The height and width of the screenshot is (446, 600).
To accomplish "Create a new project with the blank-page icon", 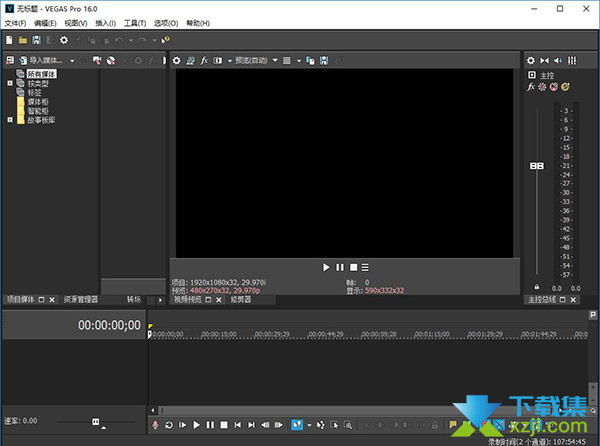I will (x=9, y=40).
